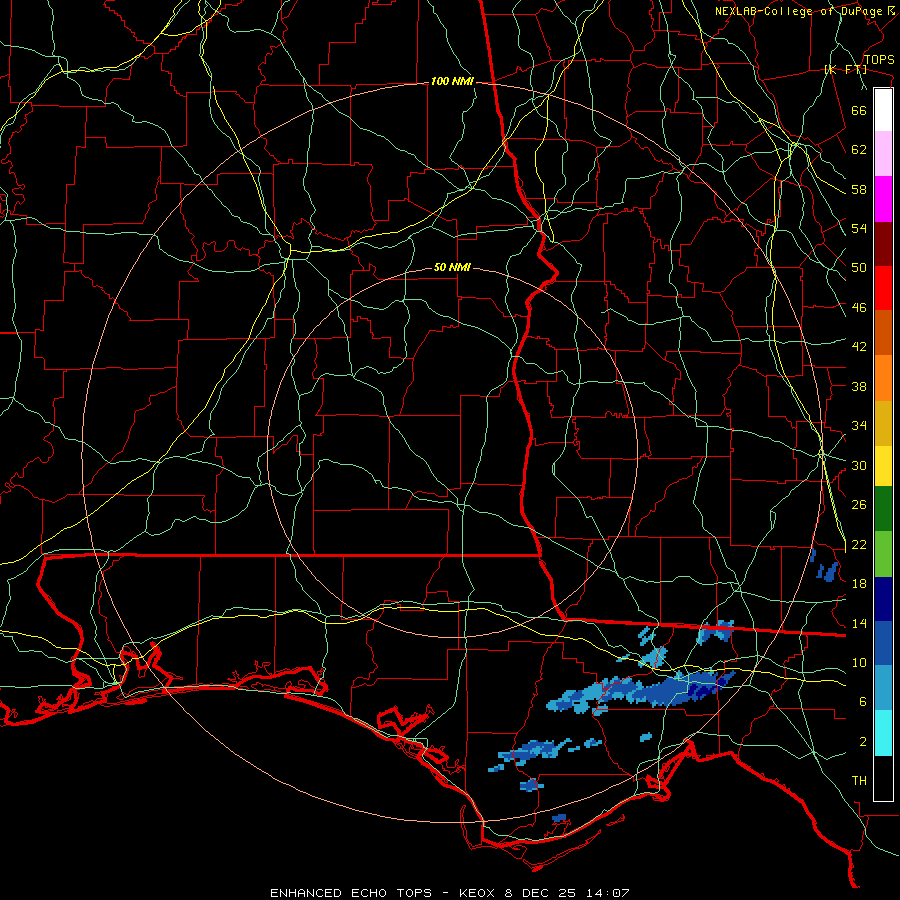Click legend value 22
Image resolution: width=900 pixels, height=900 pixels.
tap(859, 544)
